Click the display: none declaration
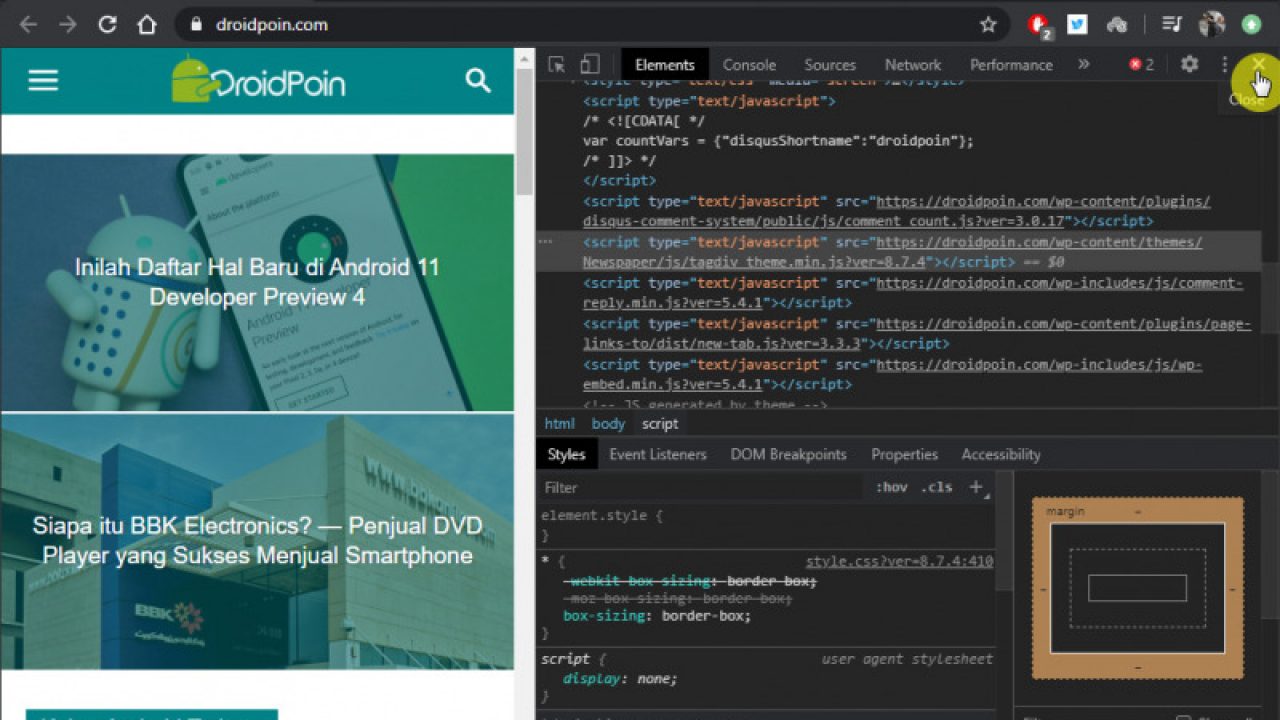1280x720 pixels. coord(620,679)
